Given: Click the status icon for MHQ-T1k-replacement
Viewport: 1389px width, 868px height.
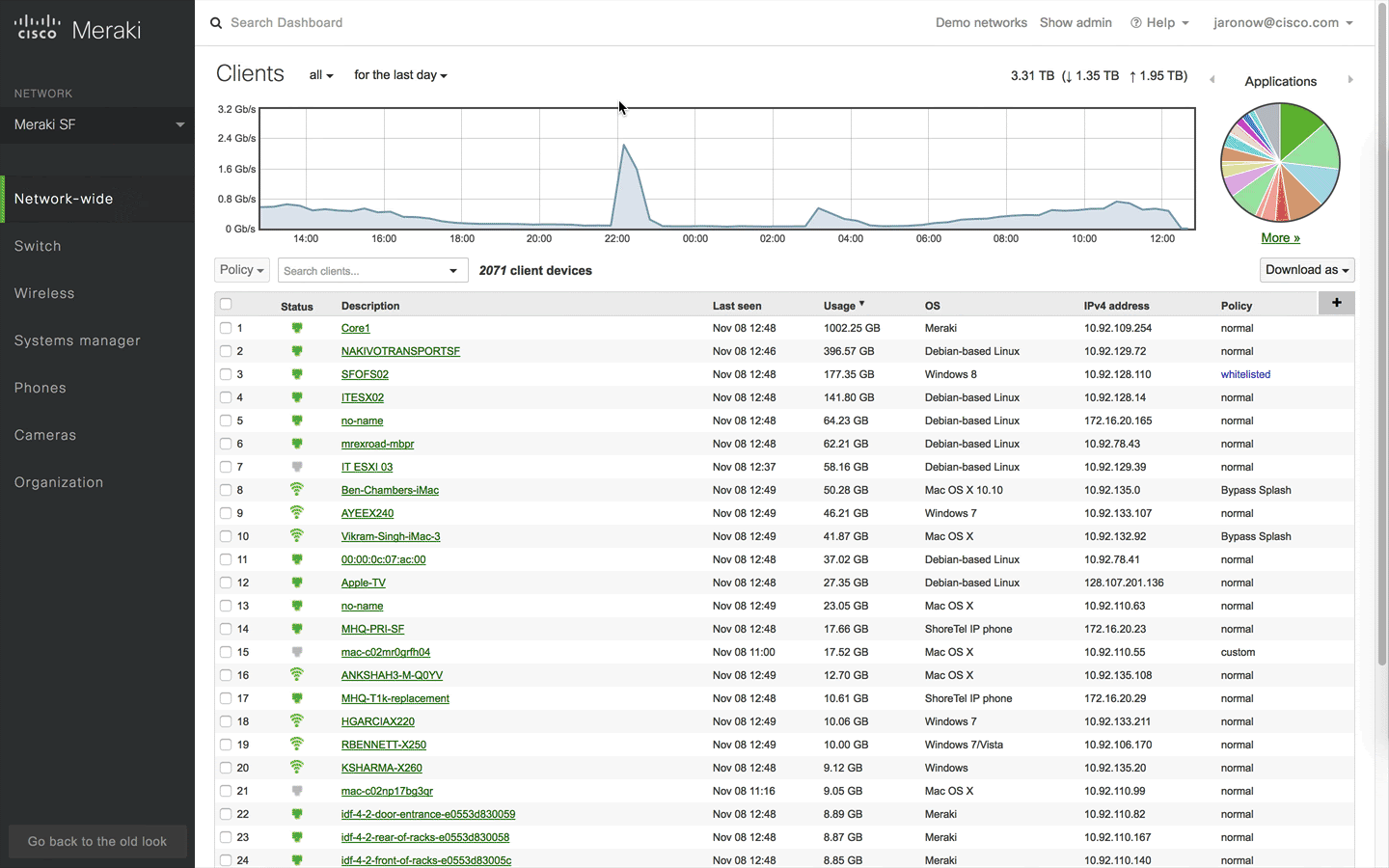Looking at the screenshot, I should click(x=297, y=698).
